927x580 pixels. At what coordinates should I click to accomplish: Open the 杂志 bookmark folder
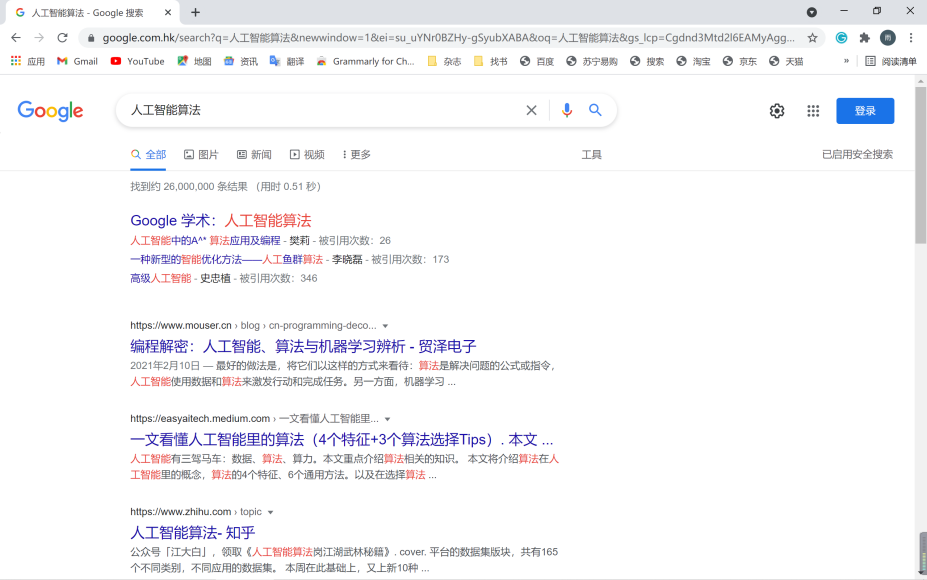(444, 61)
